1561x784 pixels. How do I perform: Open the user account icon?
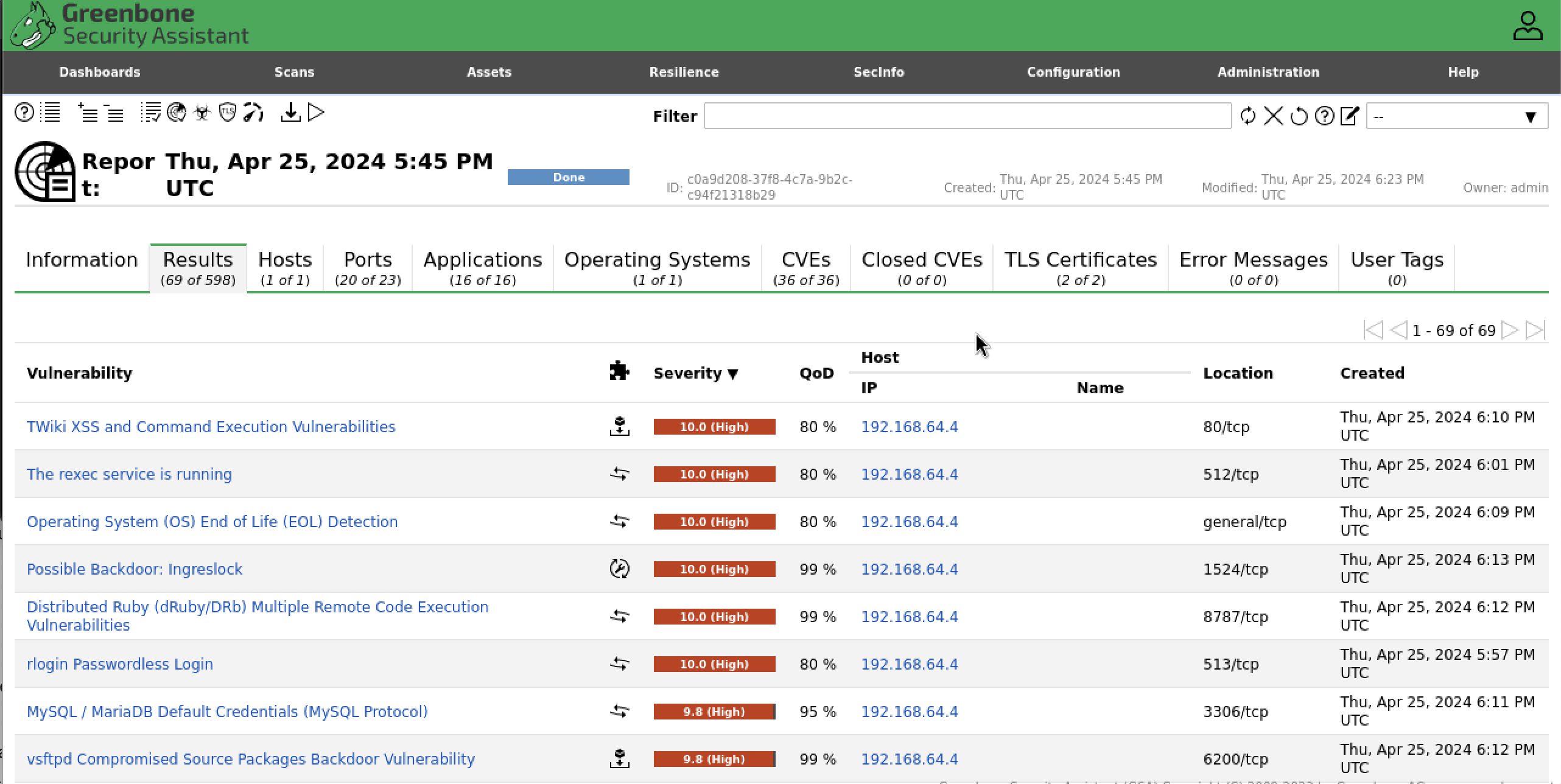pos(1528,26)
